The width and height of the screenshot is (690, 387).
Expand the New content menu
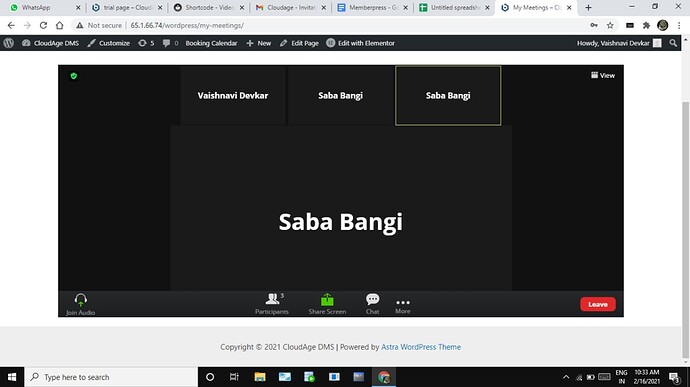pos(259,43)
